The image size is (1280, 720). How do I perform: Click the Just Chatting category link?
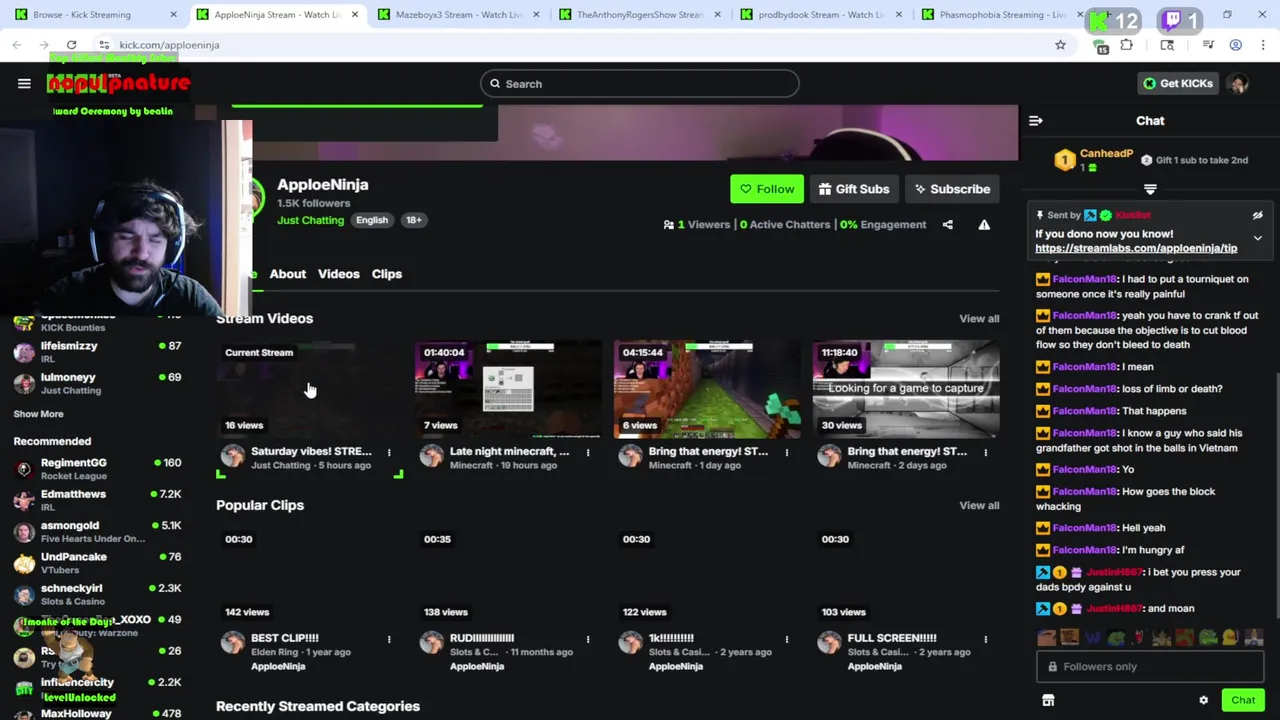[x=310, y=220]
